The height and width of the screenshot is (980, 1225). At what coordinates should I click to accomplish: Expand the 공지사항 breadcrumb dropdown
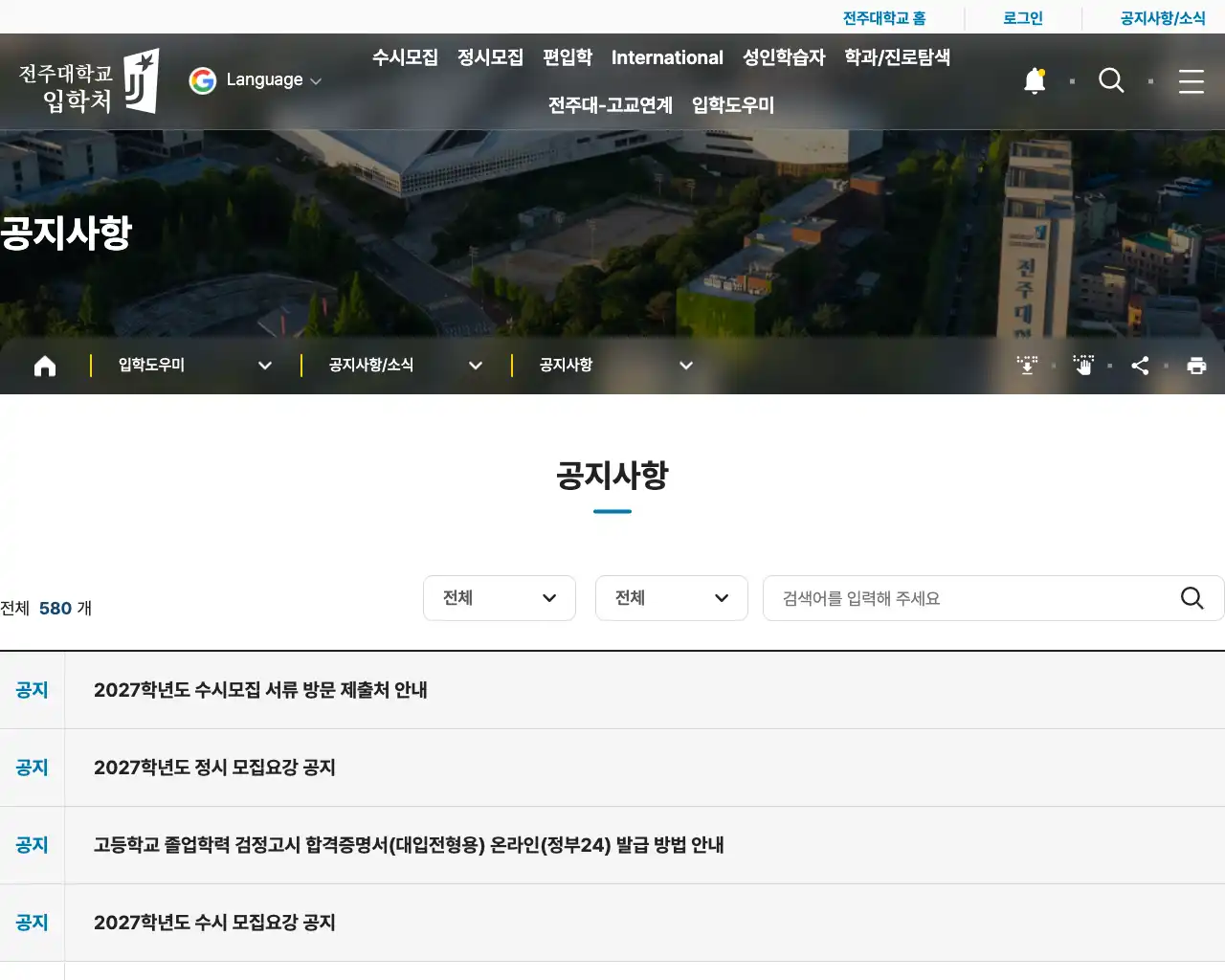click(x=616, y=366)
